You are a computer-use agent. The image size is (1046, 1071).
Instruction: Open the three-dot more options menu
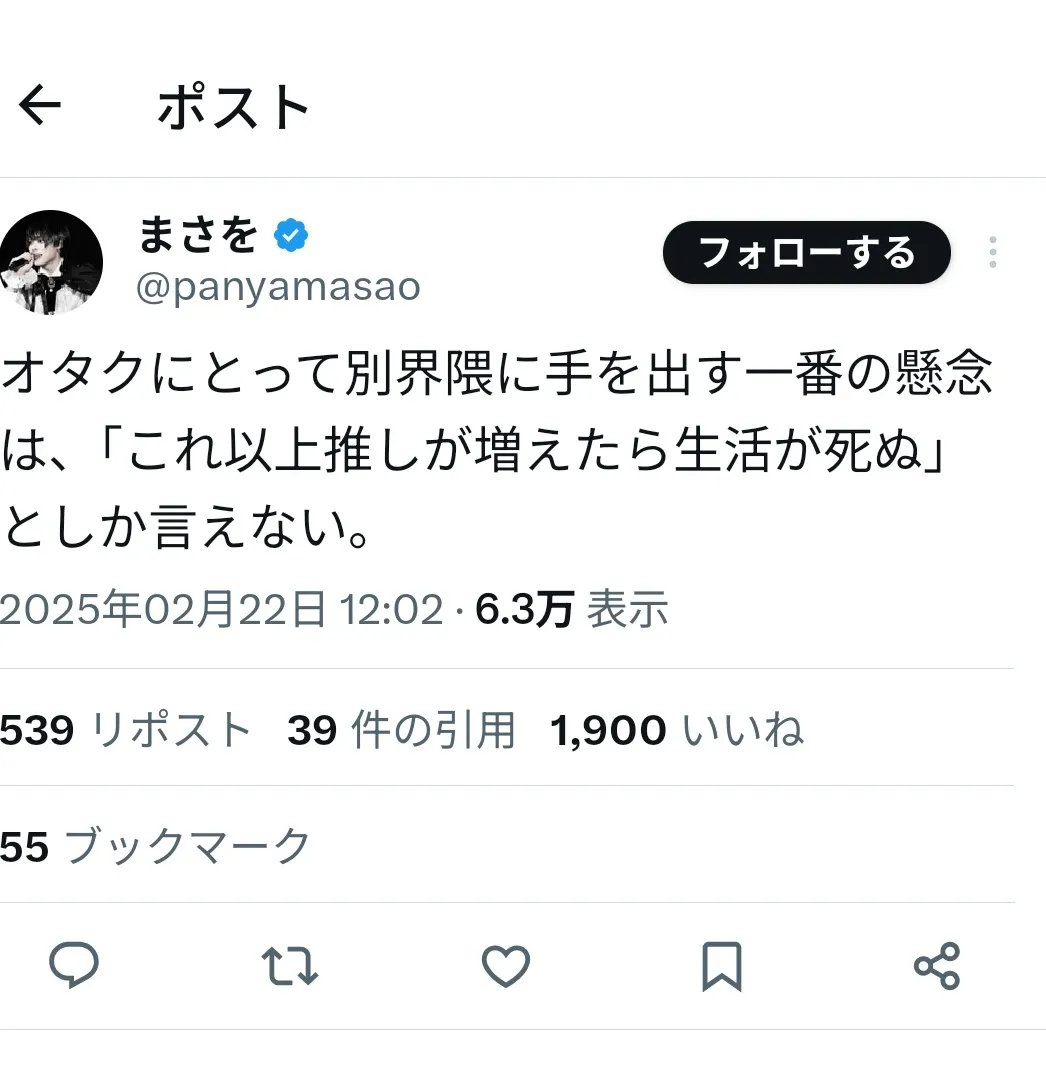pos(992,252)
